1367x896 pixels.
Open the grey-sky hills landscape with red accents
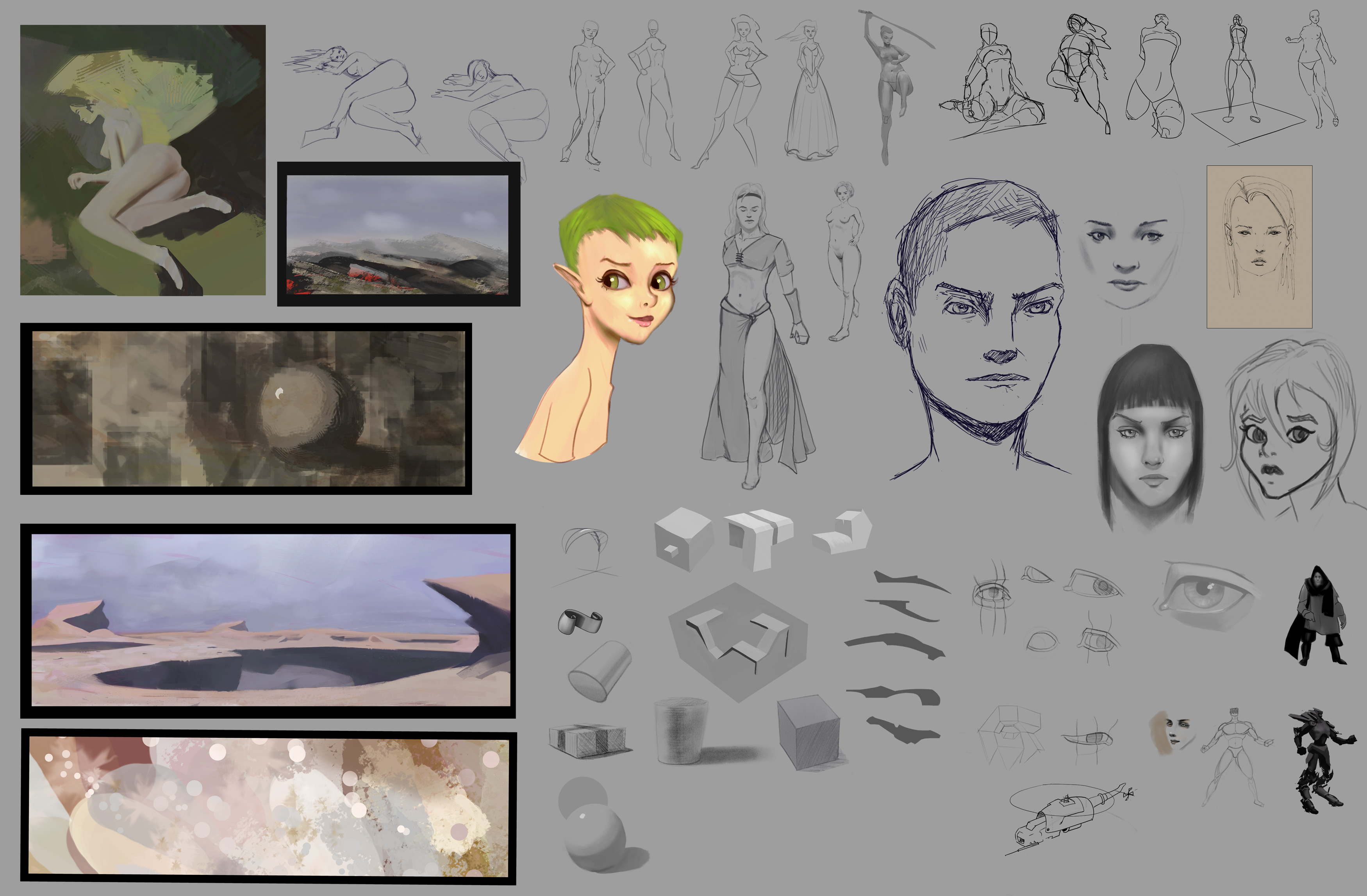pos(399,234)
